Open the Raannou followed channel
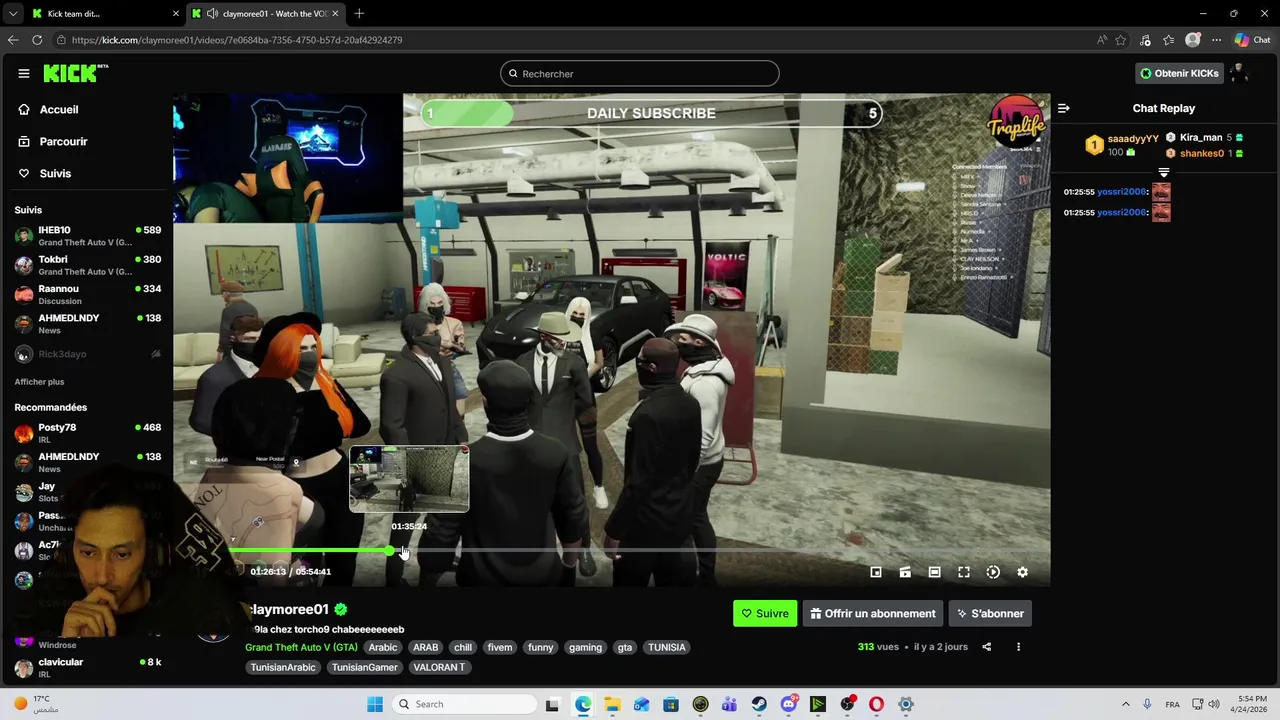The height and width of the screenshot is (720, 1280). tap(87, 294)
